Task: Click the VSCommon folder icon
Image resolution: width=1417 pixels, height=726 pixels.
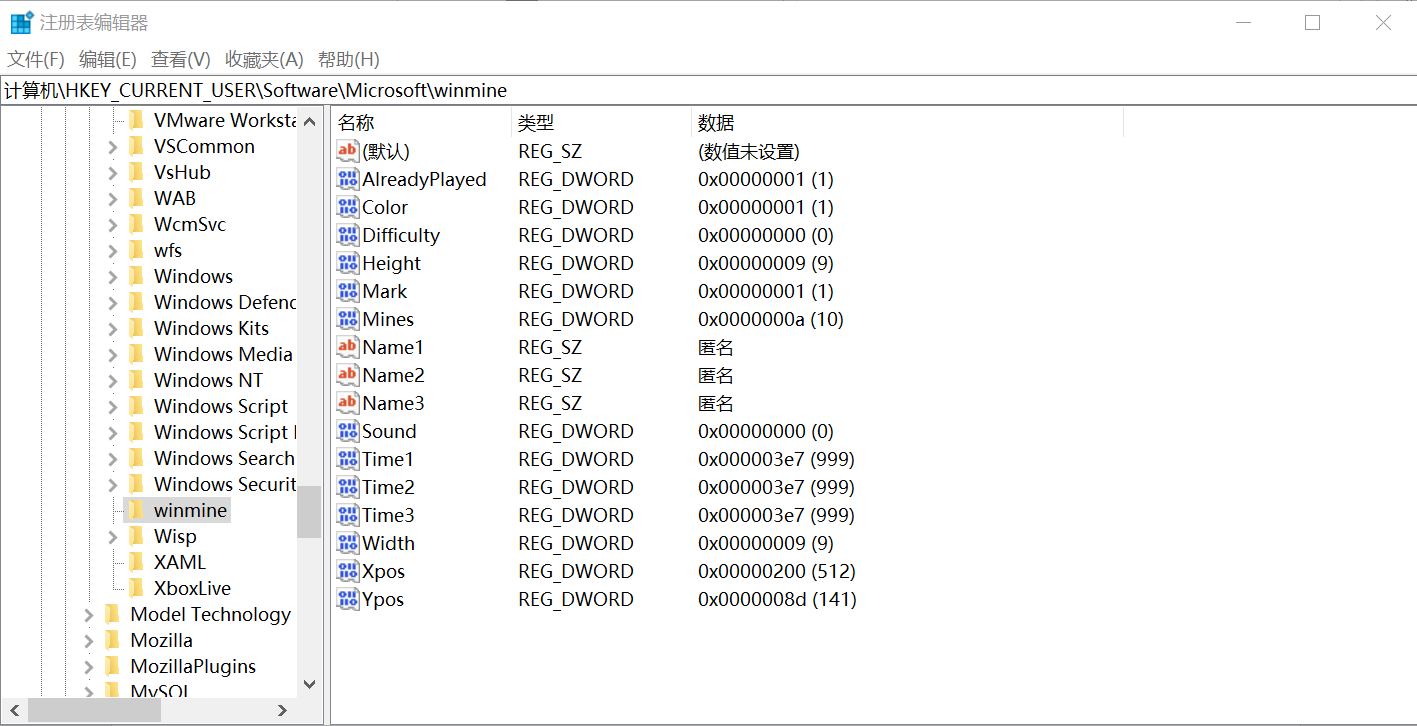Action: point(136,146)
